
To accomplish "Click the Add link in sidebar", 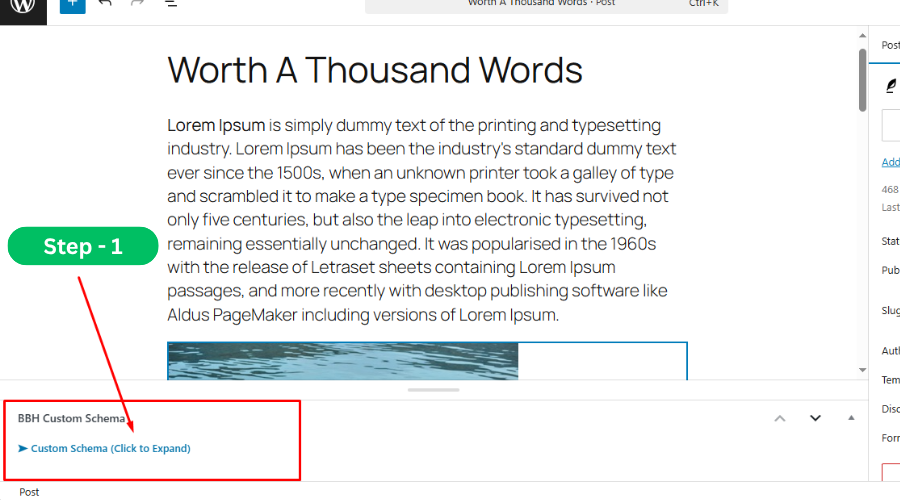I will click(891, 162).
